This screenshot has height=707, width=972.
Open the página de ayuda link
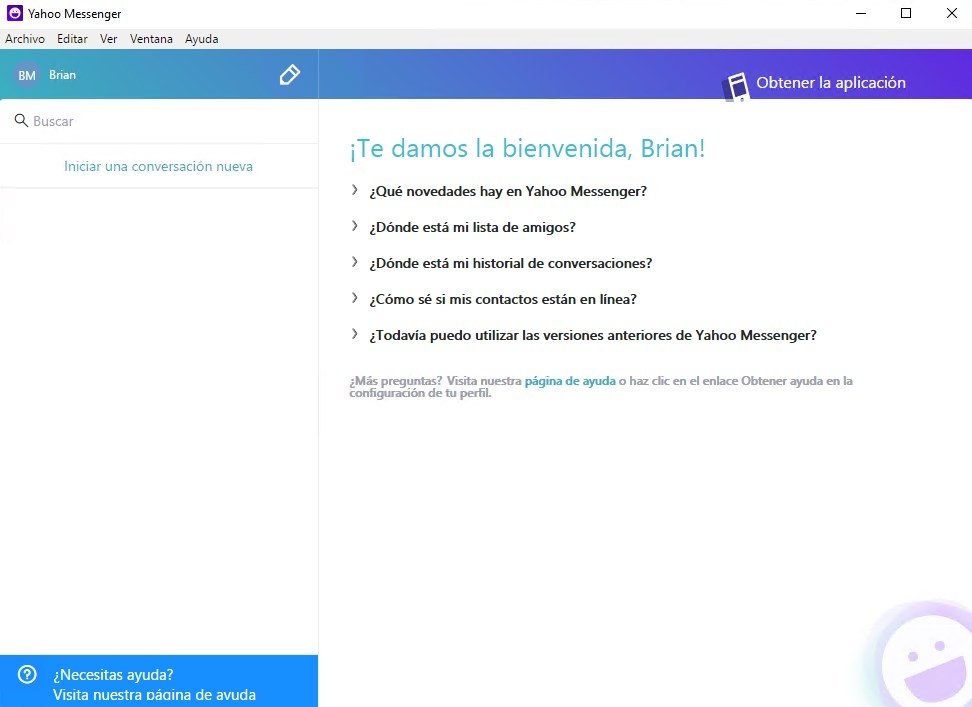tap(570, 381)
